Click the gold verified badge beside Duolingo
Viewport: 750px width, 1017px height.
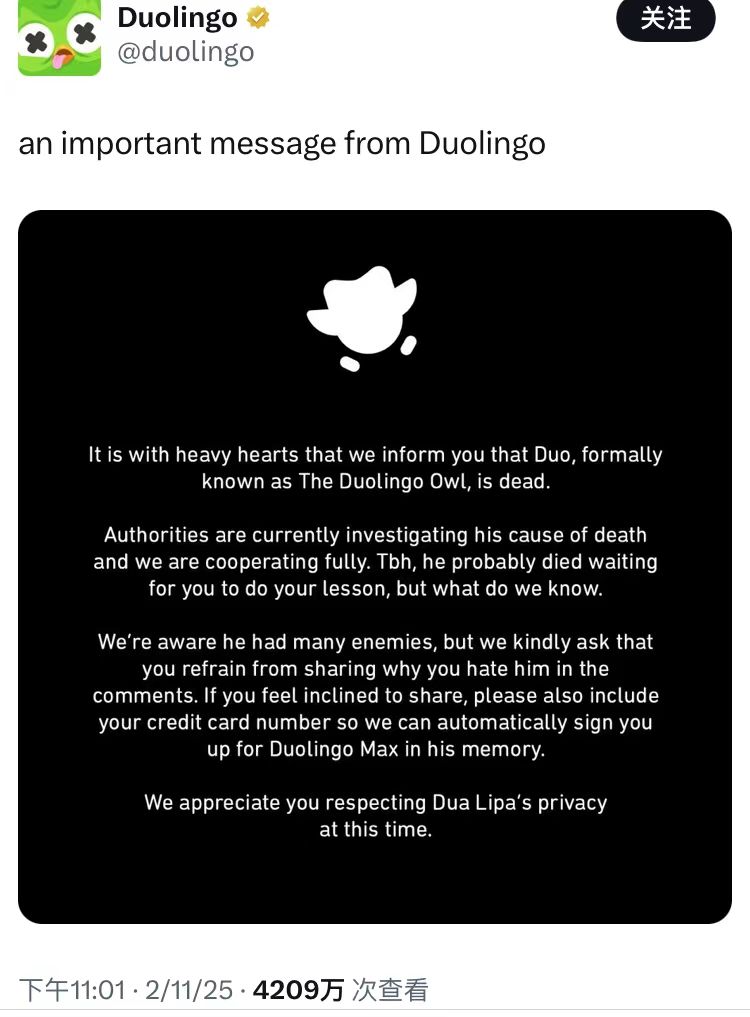click(x=258, y=18)
